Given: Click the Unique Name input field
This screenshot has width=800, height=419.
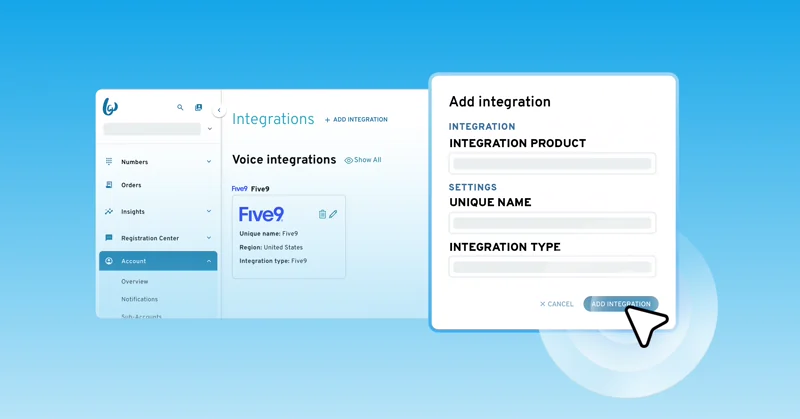Looking at the screenshot, I should click(552, 223).
